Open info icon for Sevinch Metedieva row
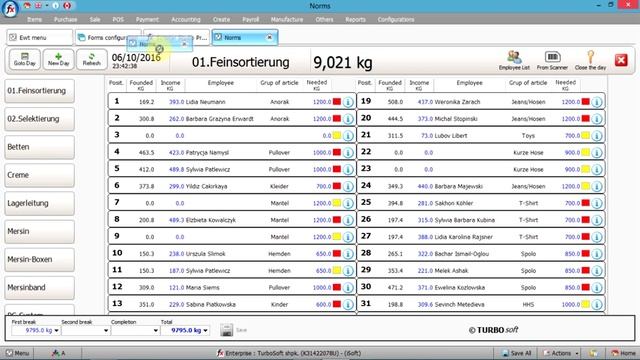This screenshot has height=360, width=640. [x=597, y=304]
